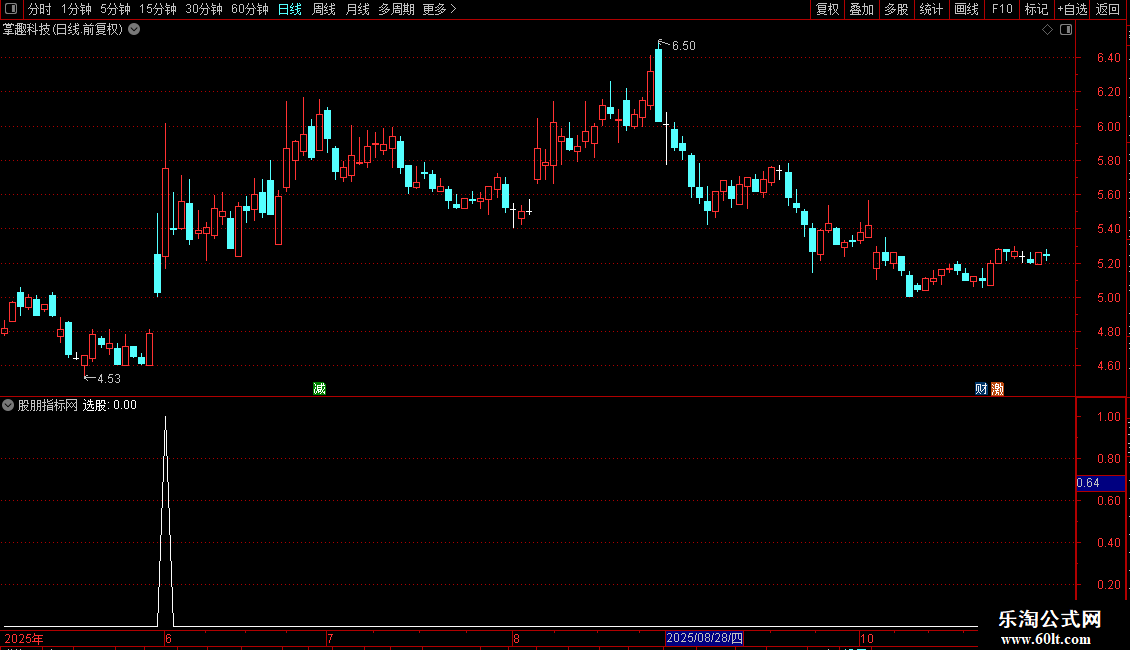Switch to 日线 daily chart
Screen dimensions: 1130x650
click(x=290, y=9)
